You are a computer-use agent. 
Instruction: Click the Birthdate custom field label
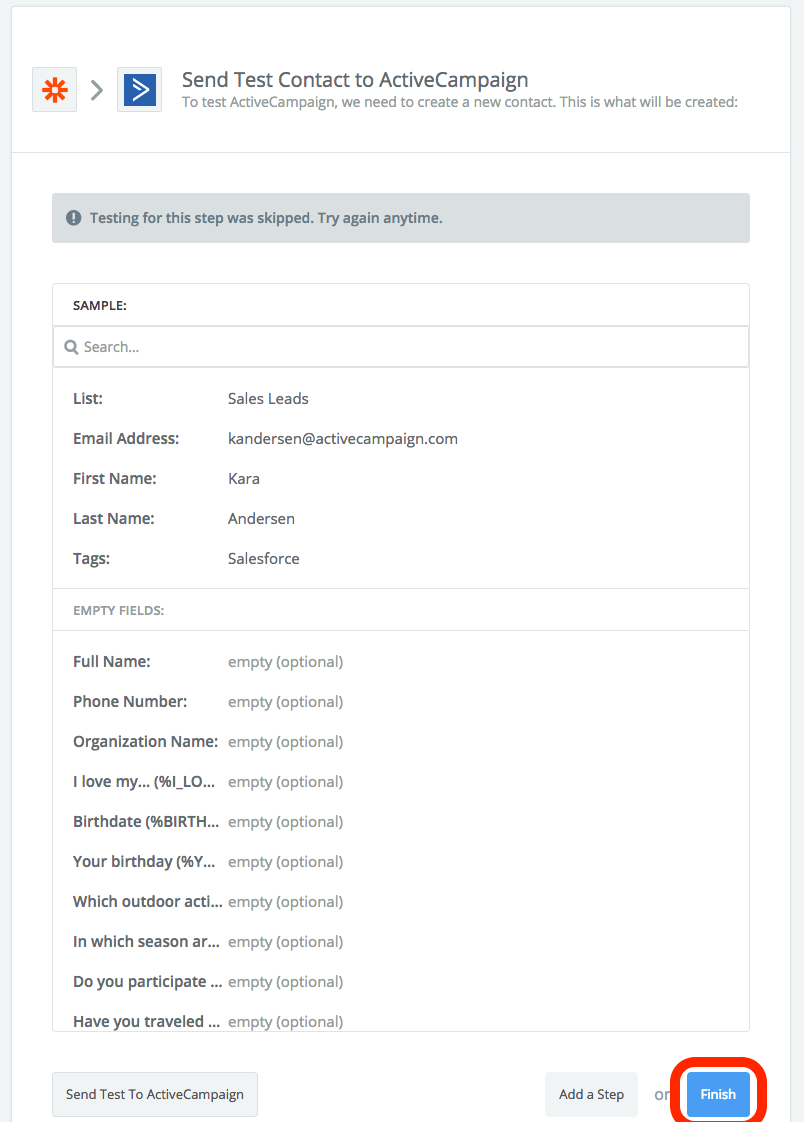click(x=145, y=821)
